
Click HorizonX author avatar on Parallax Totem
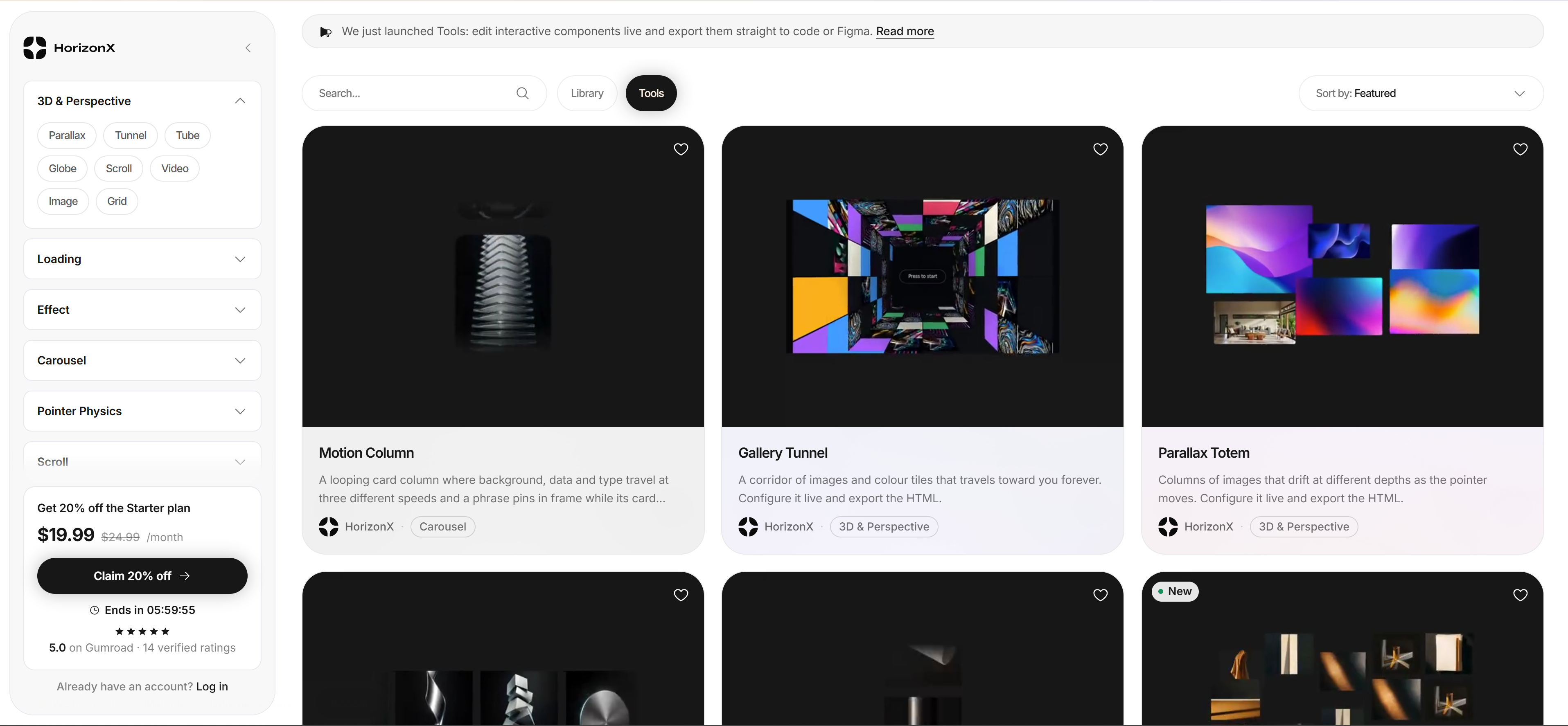click(x=1168, y=526)
